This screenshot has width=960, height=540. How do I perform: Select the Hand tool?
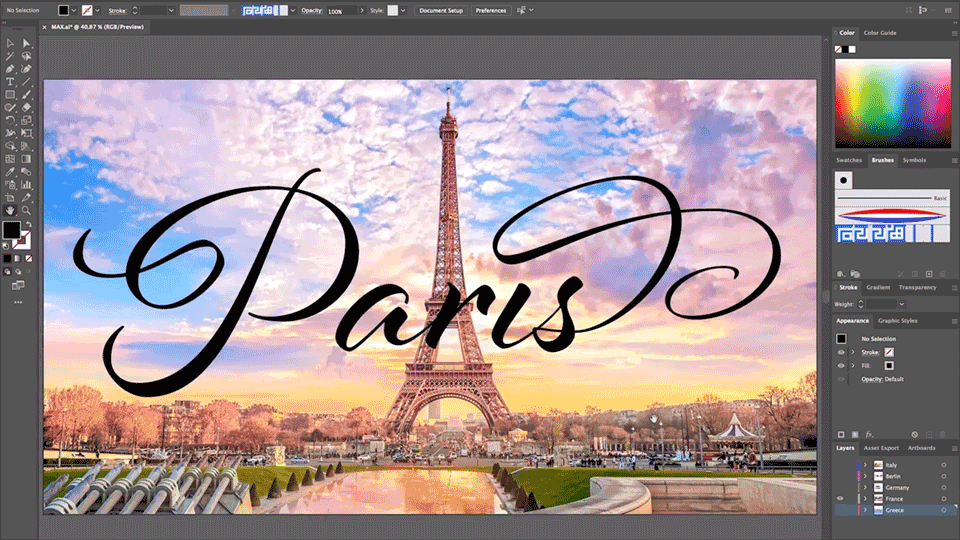tap(10, 211)
